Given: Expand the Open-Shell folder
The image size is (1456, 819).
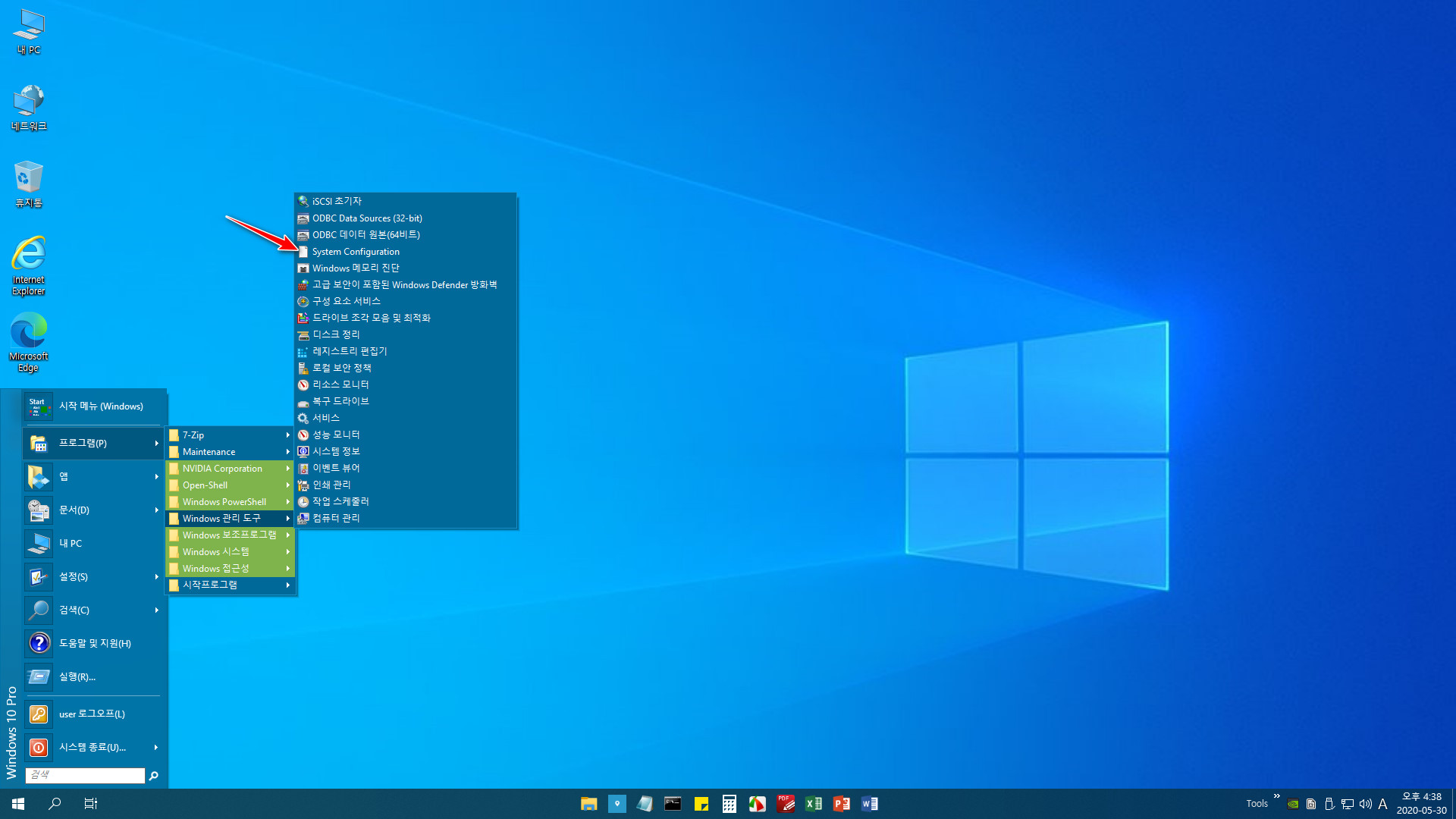Looking at the screenshot, I should [x=230, y=485].
